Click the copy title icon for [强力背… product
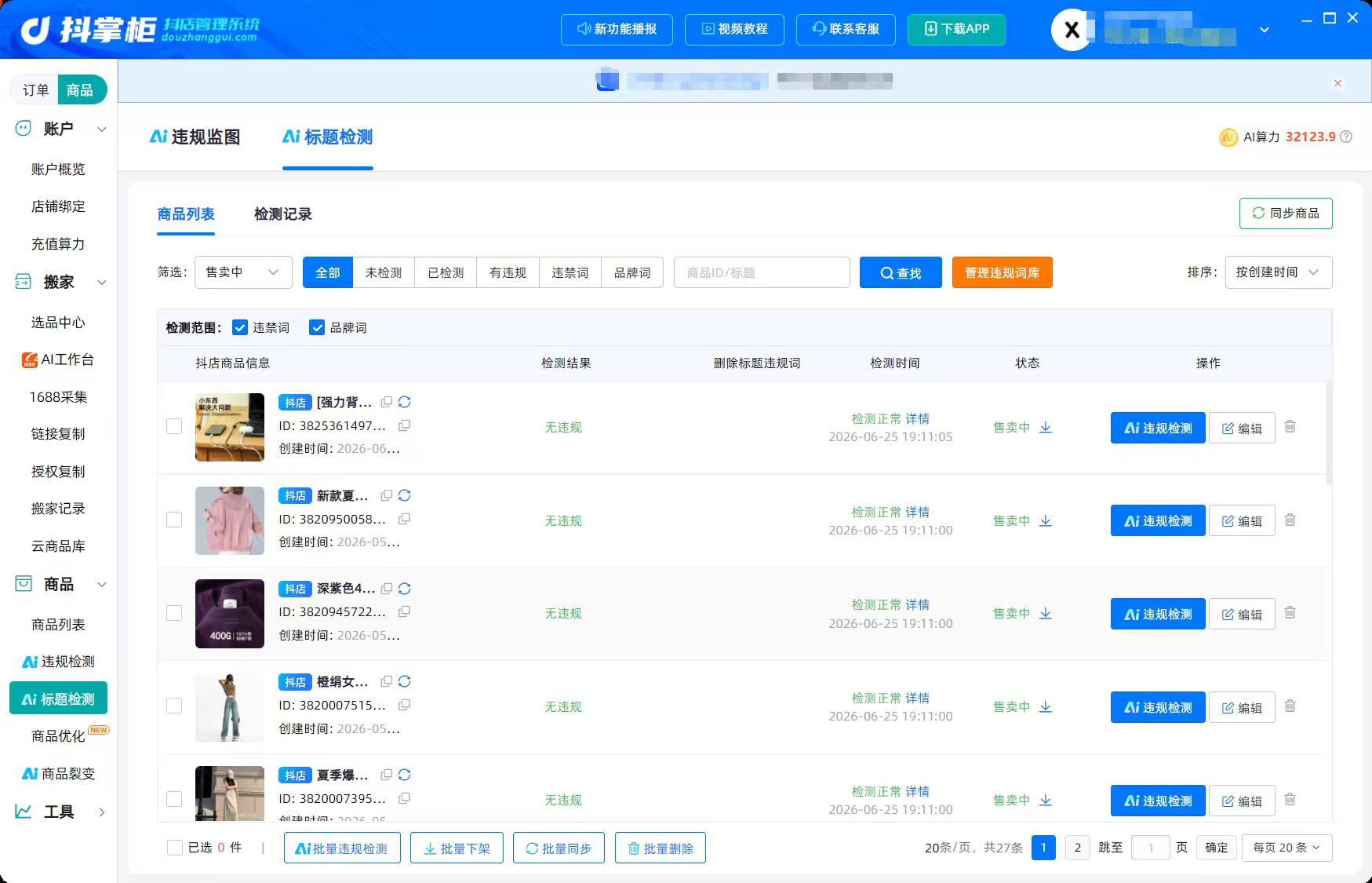This screenshot has height=883, width=1372. [387, 402]
